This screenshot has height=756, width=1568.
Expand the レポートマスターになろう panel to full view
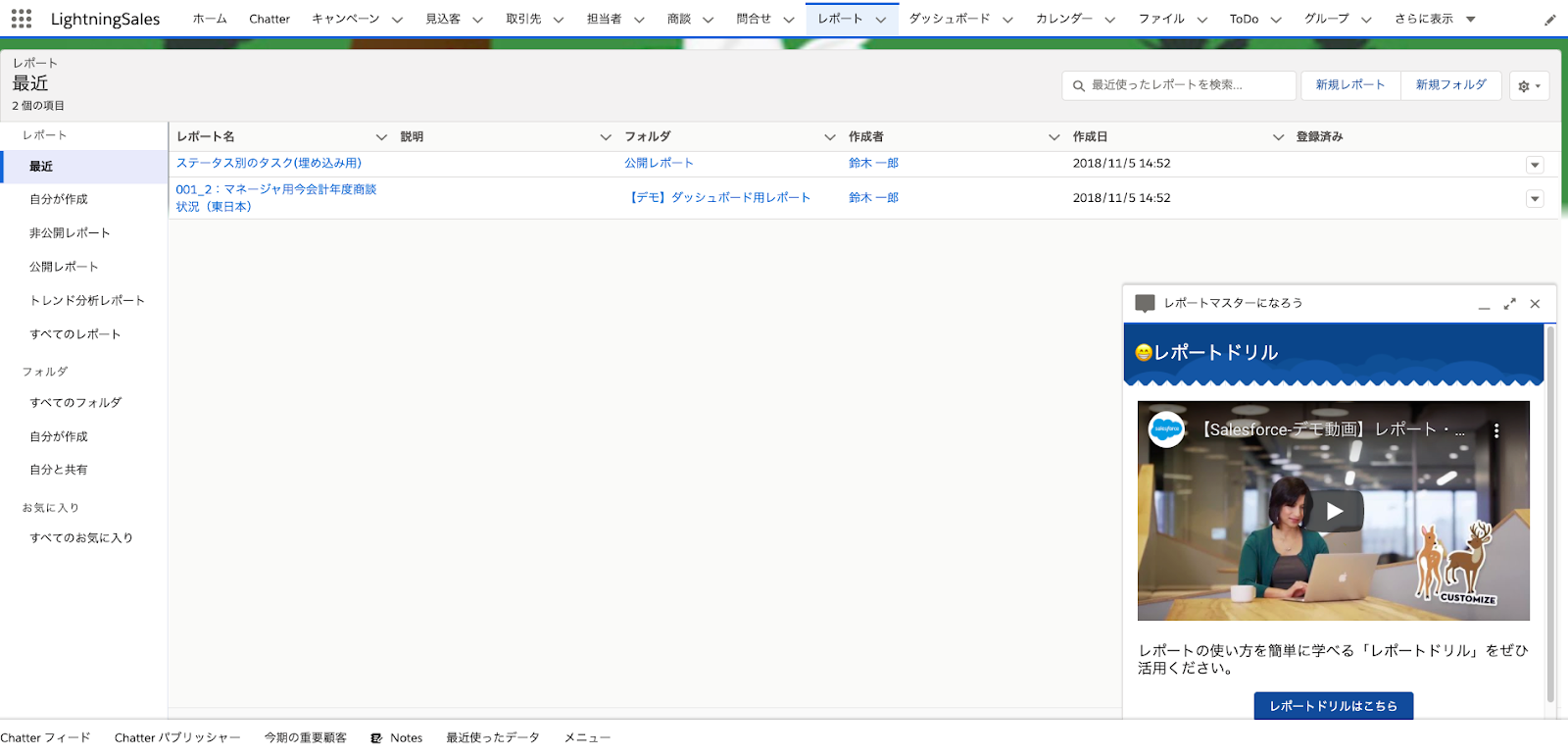(1509, 304)
